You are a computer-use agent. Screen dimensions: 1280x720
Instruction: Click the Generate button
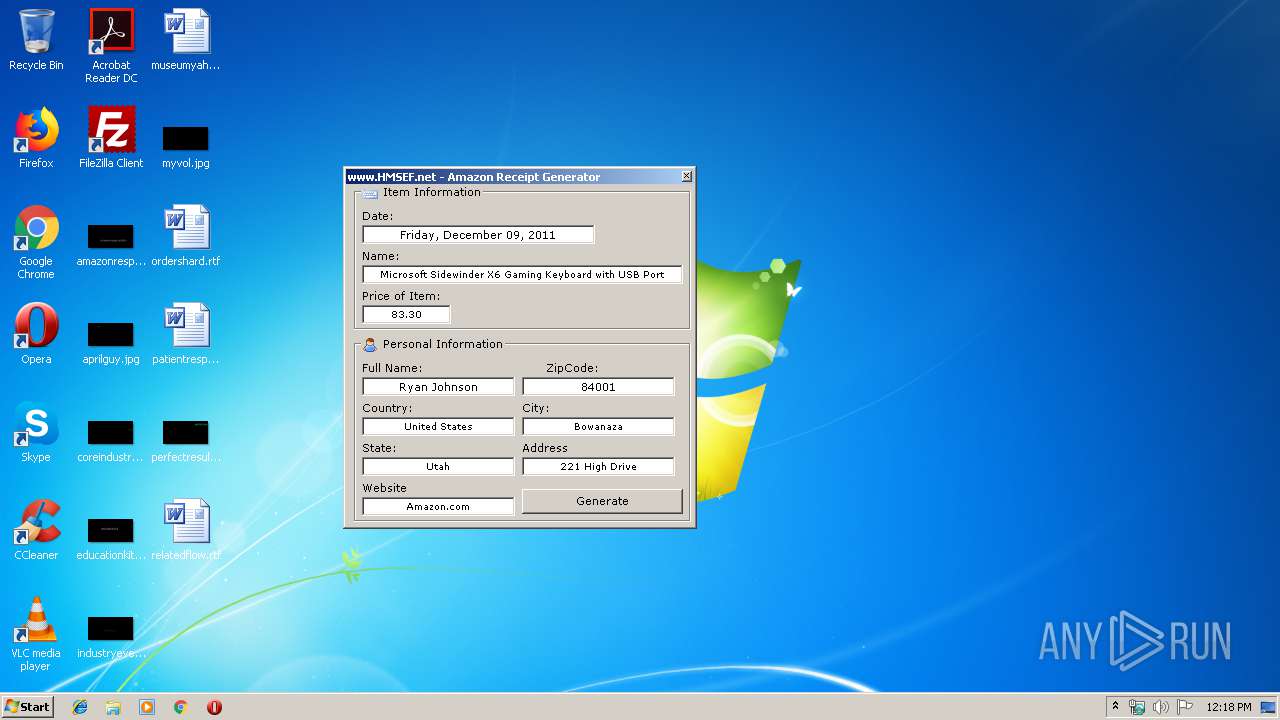pos(602,501)
